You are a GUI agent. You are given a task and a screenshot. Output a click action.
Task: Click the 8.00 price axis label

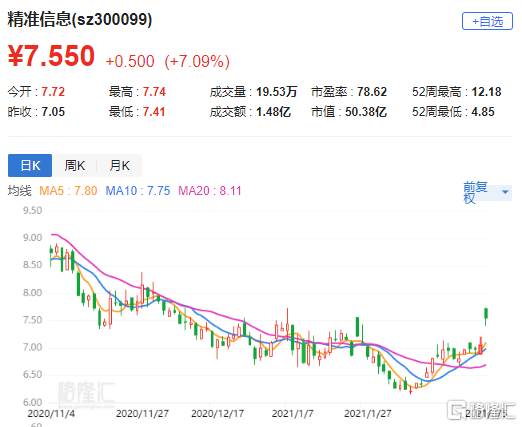pyautogui.click(x=32, y=293)
